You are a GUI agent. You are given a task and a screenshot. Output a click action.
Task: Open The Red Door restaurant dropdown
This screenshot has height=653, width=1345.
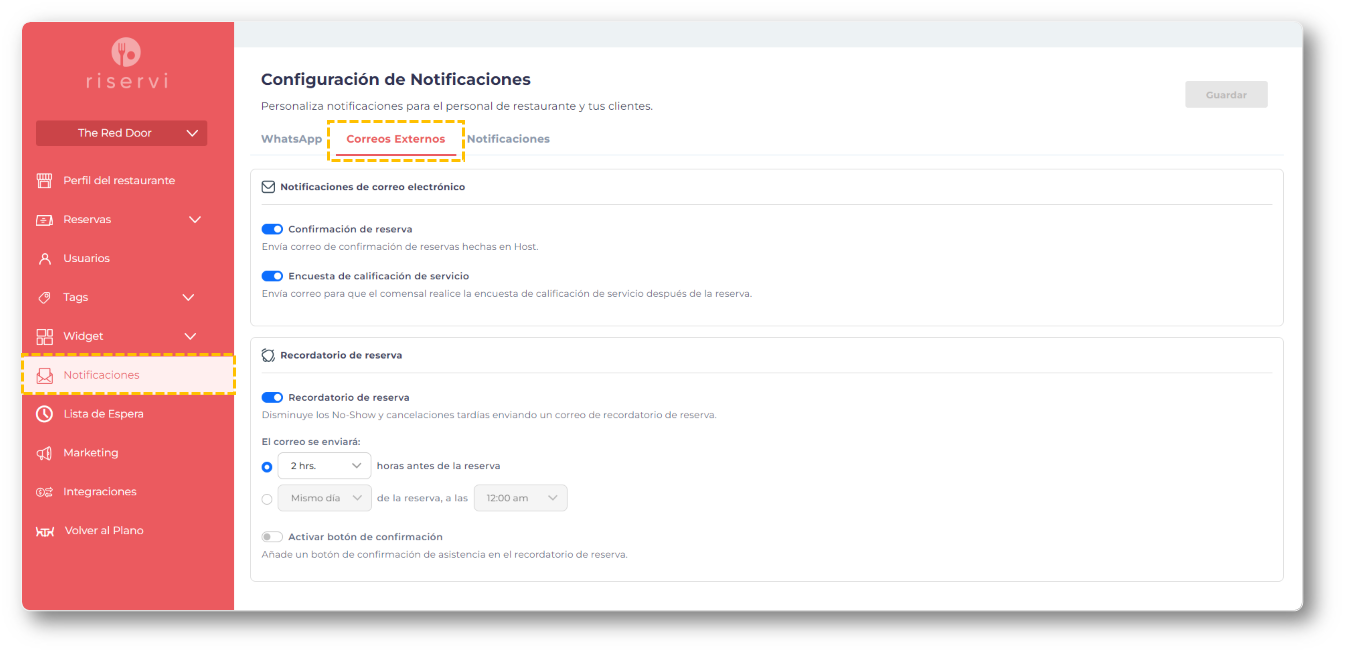[x=121, y=133]
